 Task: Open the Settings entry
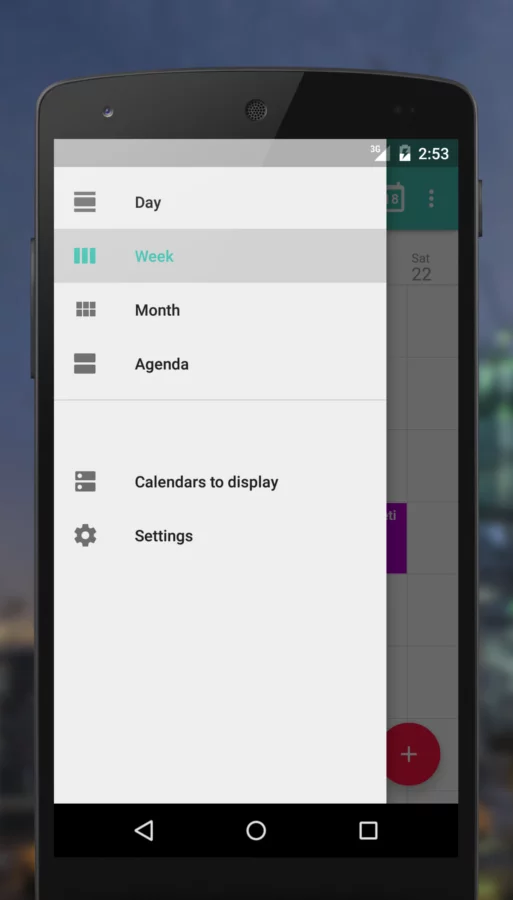220,536
